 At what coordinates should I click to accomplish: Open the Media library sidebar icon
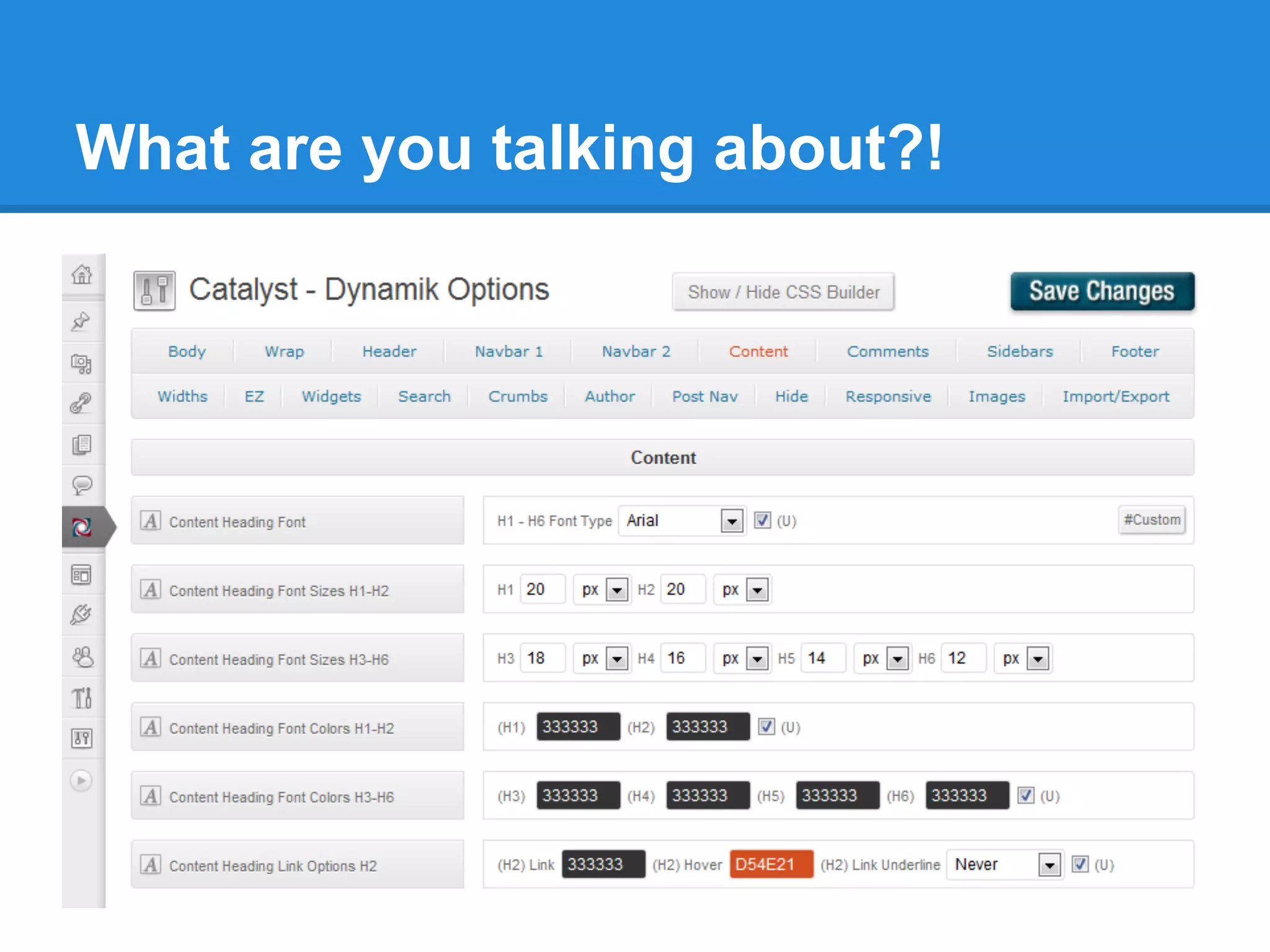[81, 363]
